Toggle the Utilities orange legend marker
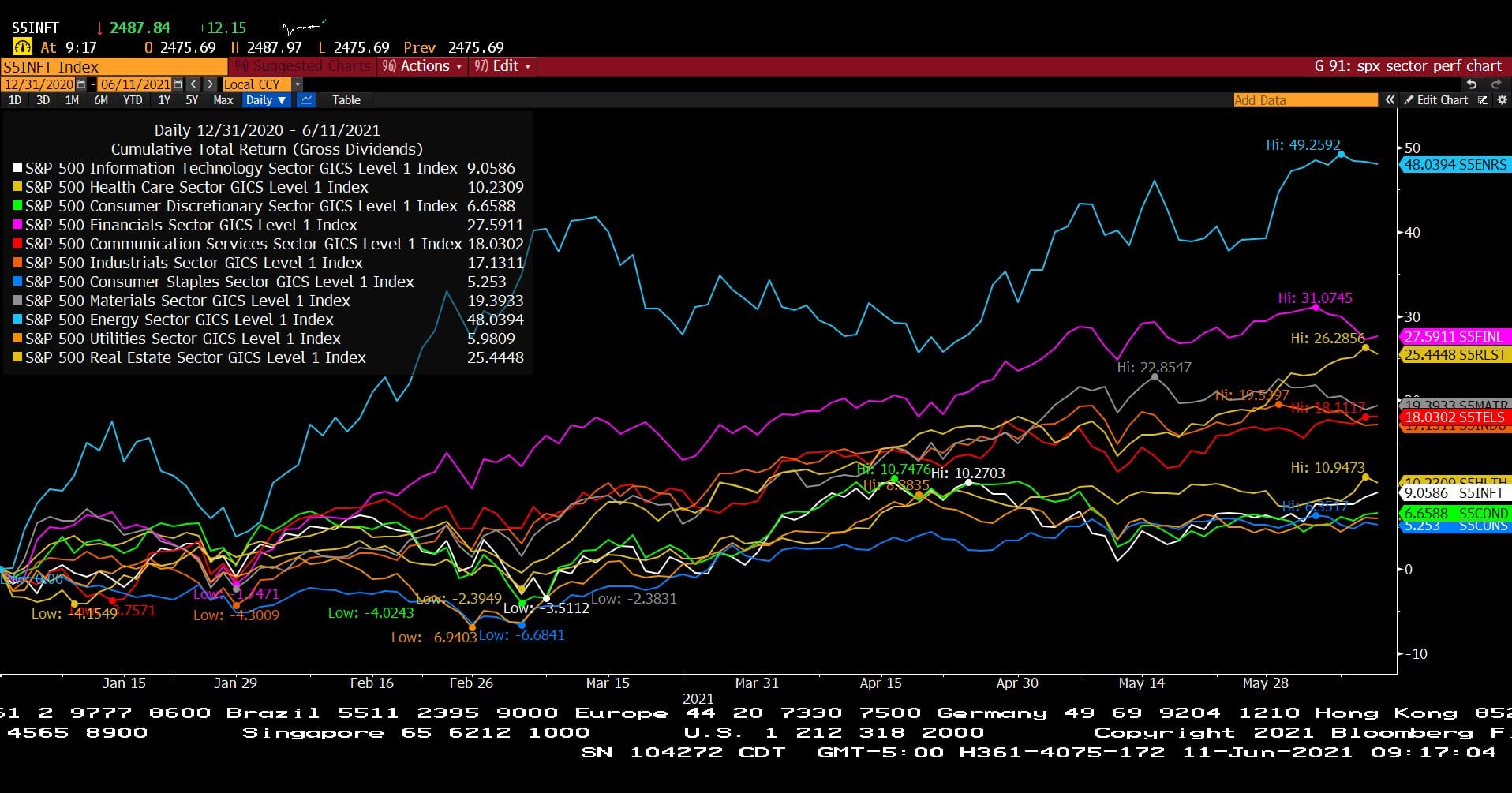Screen dimensions: 1512x793 [17, 339]
